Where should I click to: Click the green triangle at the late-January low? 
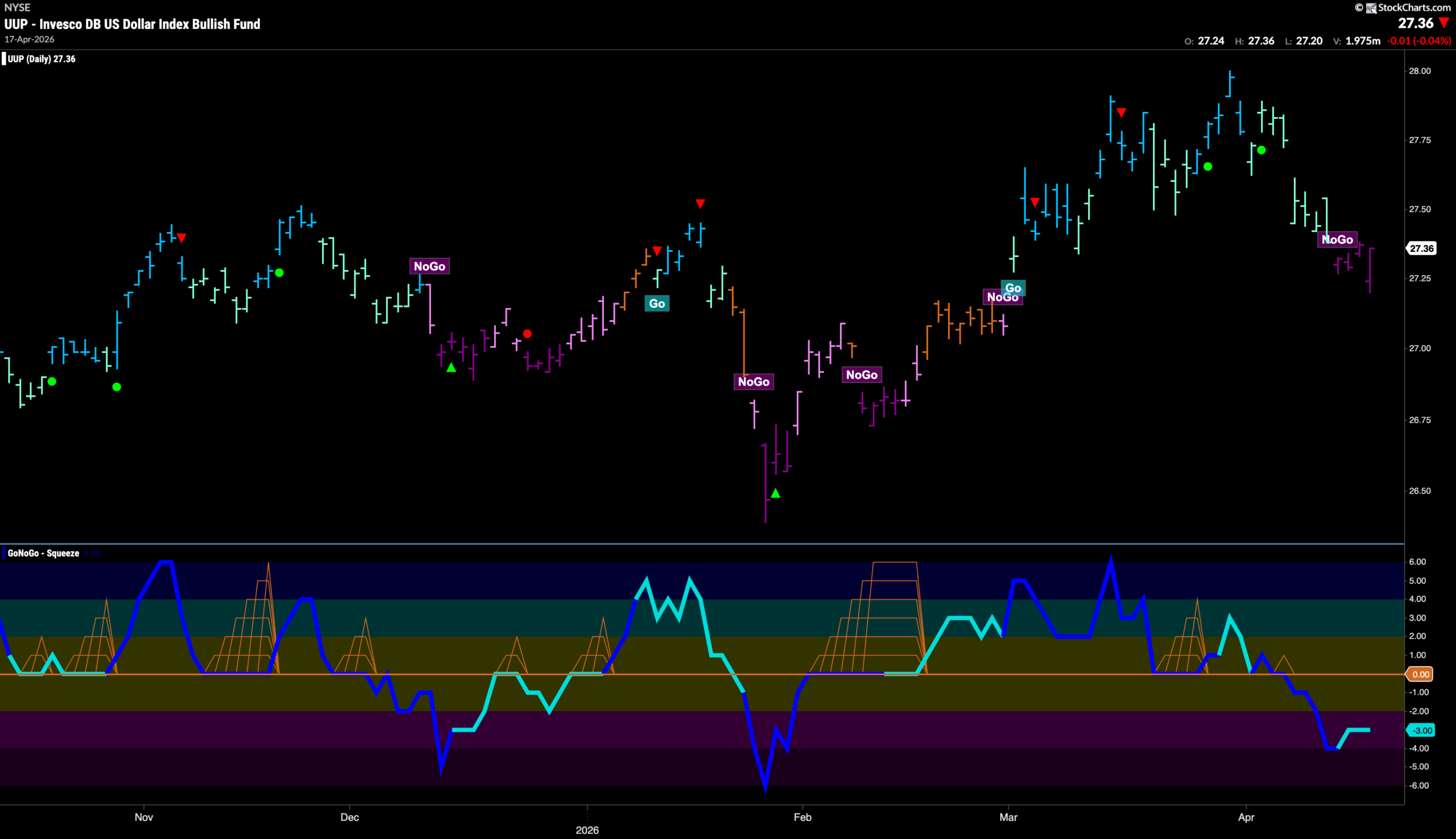click(776, 493)
